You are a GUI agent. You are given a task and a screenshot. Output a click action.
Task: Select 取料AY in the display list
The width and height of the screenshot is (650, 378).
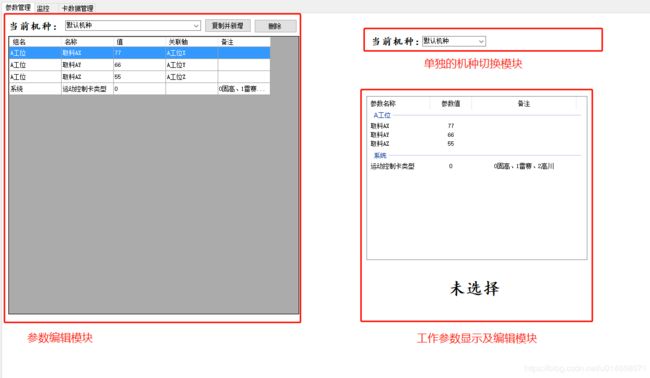click(380, 135)
